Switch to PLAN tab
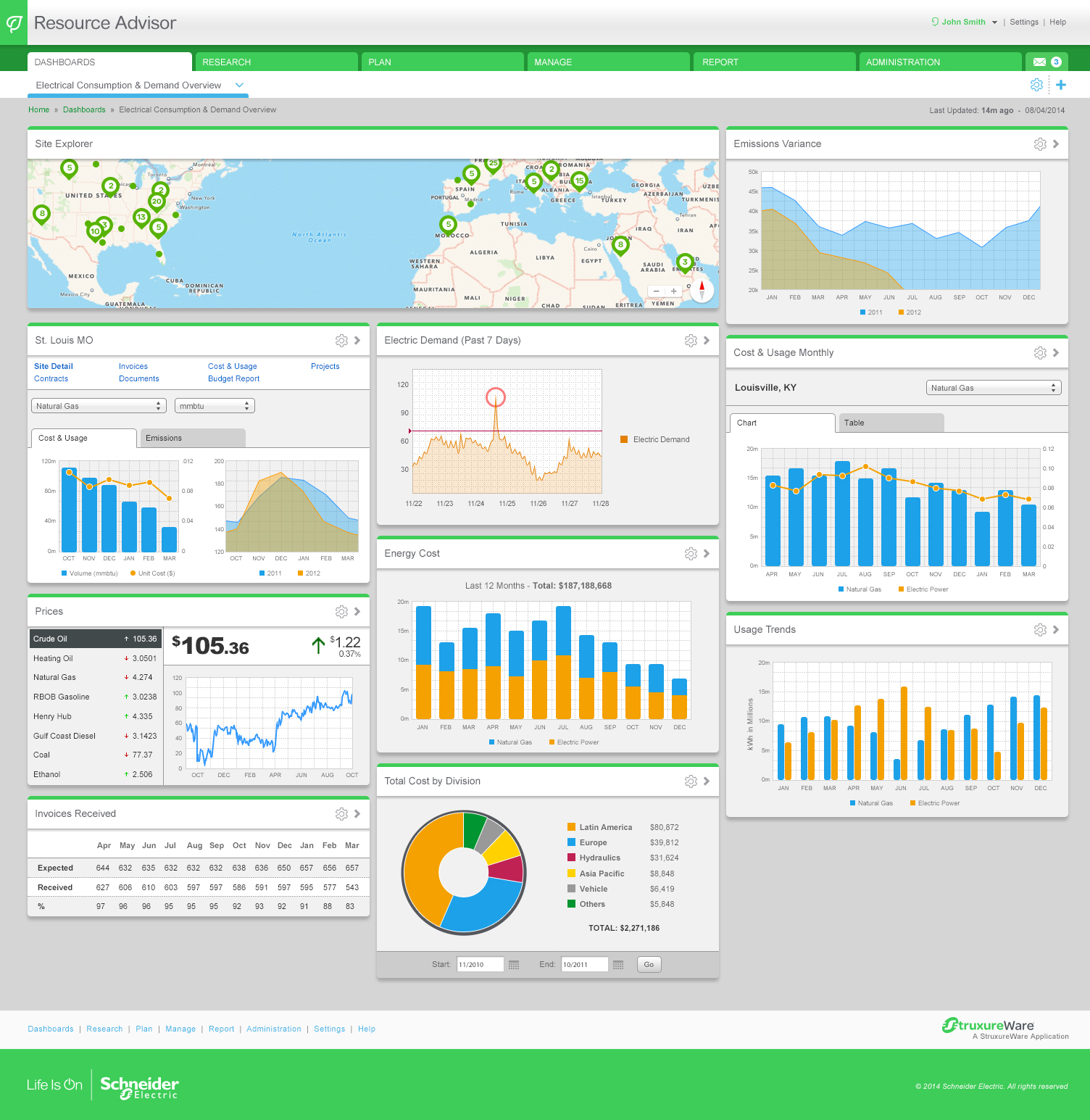 point(443,62)
